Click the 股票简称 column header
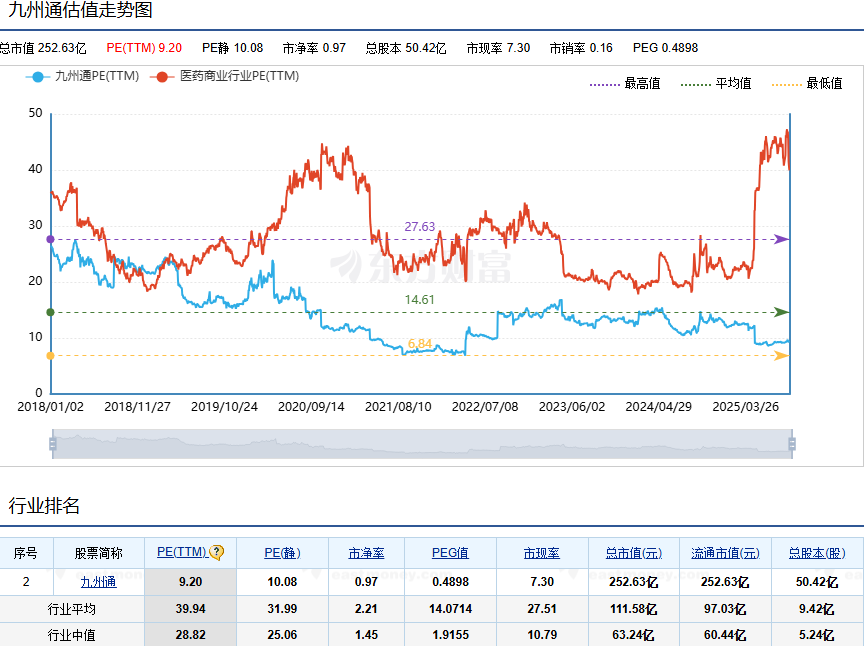Image resolution: width=867 pixels, height=646 pixels. point(98,553)
